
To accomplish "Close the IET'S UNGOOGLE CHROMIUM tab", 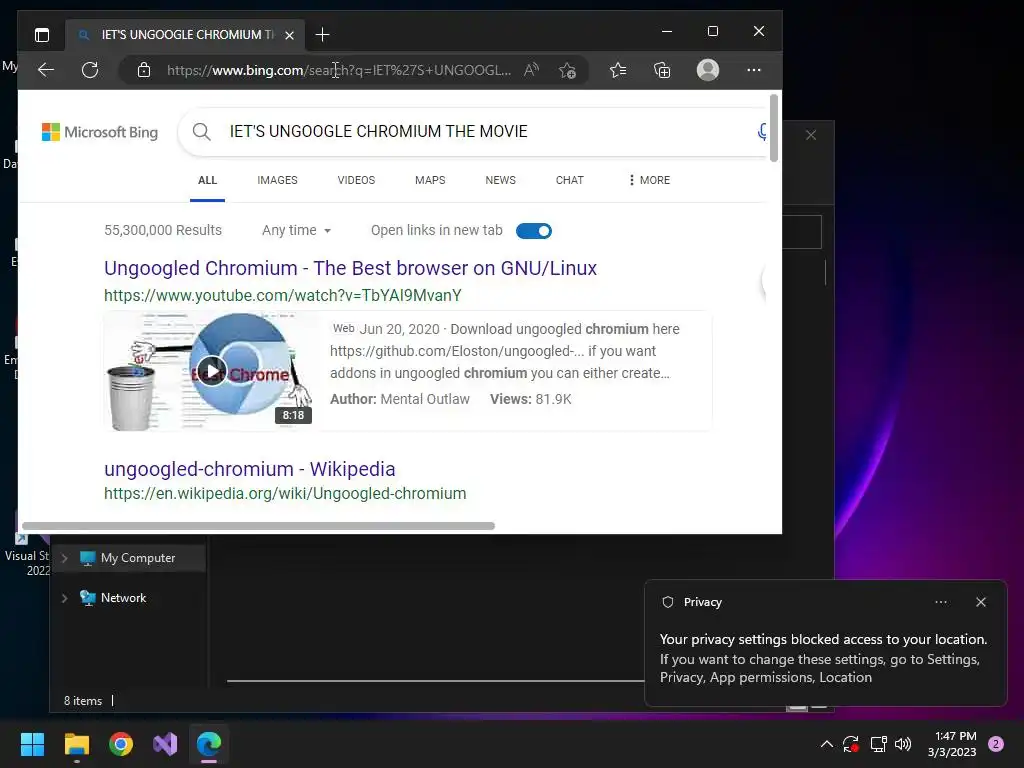I will [289, 35].
